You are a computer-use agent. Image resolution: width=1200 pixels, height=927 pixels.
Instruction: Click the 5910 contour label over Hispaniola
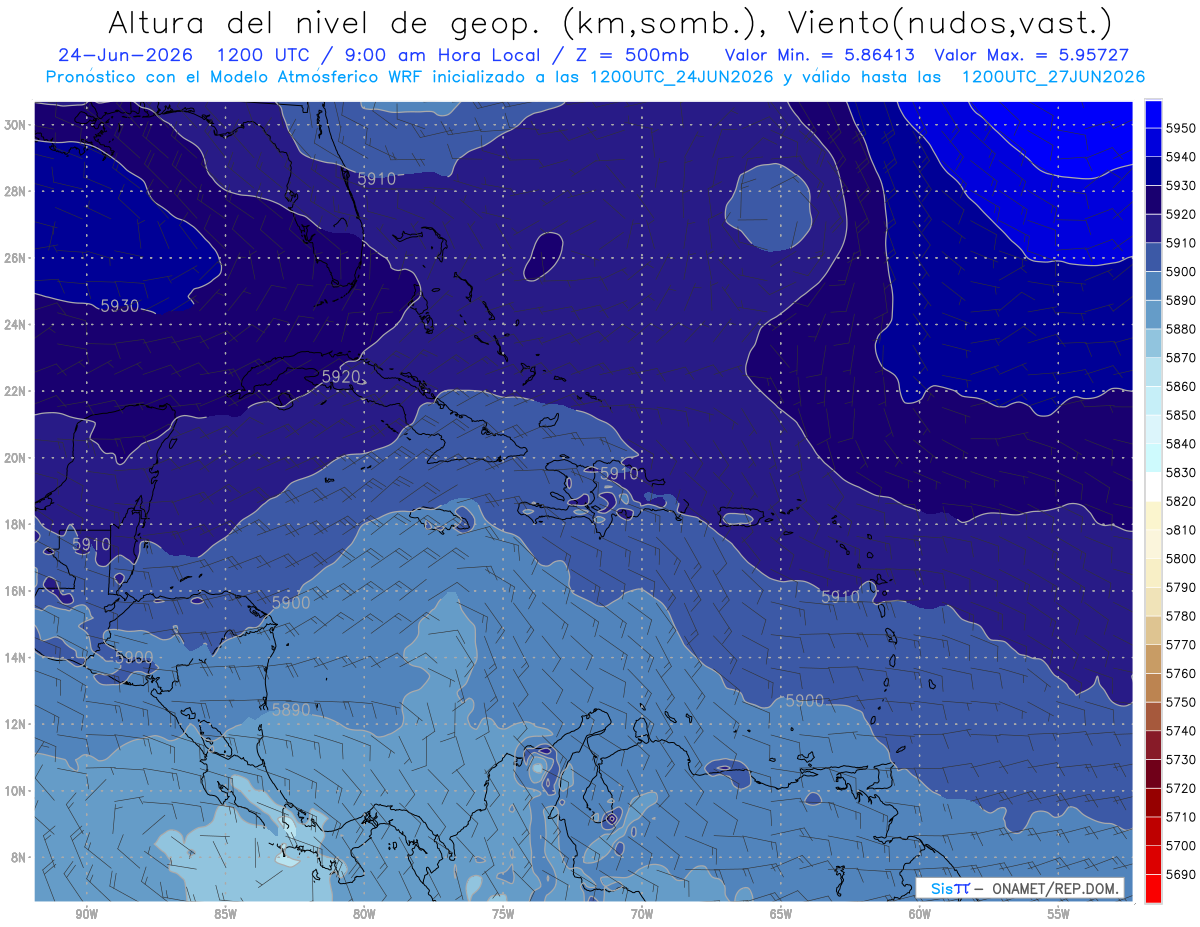click(x=618, y=473)
